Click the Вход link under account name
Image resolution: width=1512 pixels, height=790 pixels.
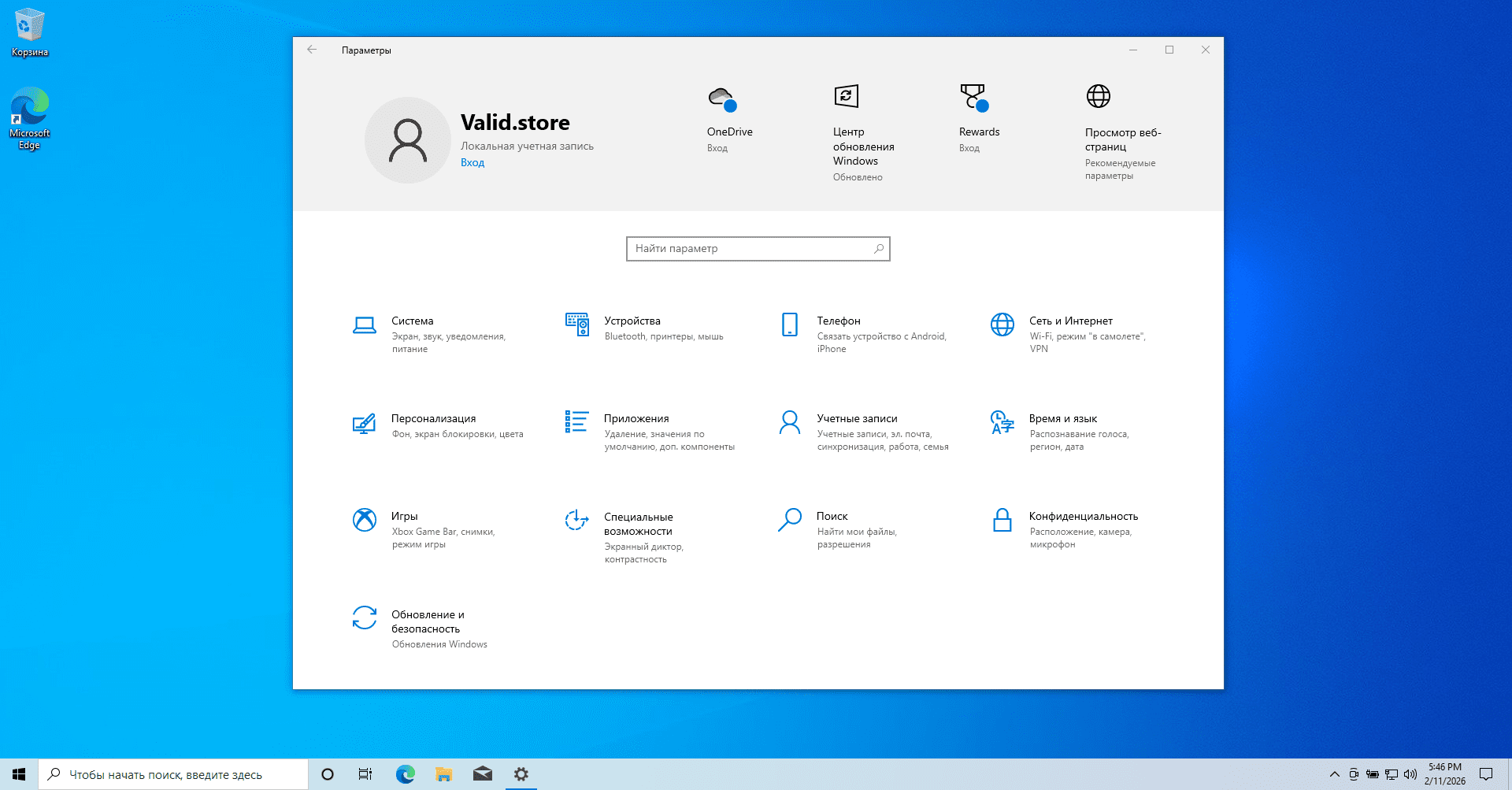tap(472, 163)
